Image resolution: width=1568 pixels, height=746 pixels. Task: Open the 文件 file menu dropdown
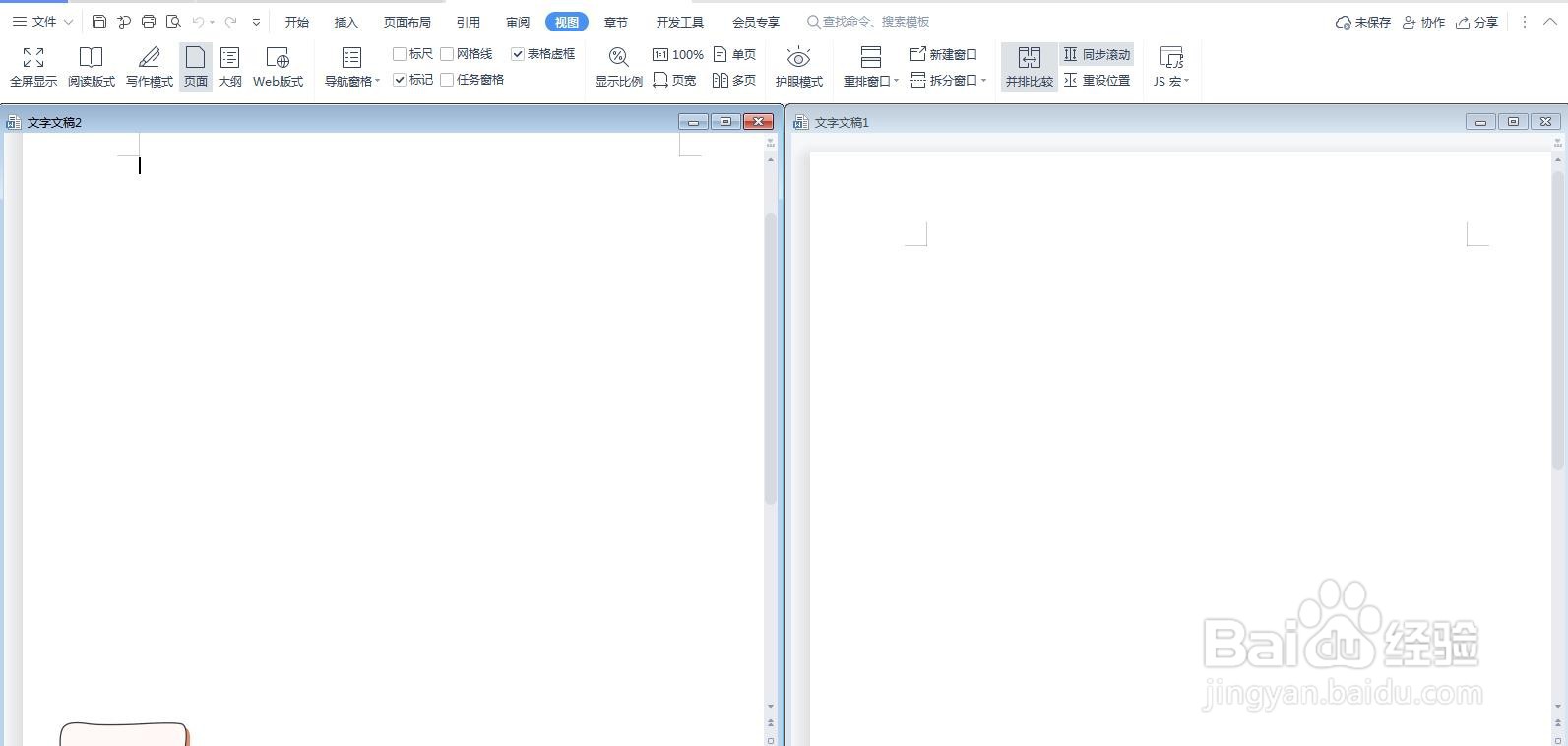click(43, 22)
